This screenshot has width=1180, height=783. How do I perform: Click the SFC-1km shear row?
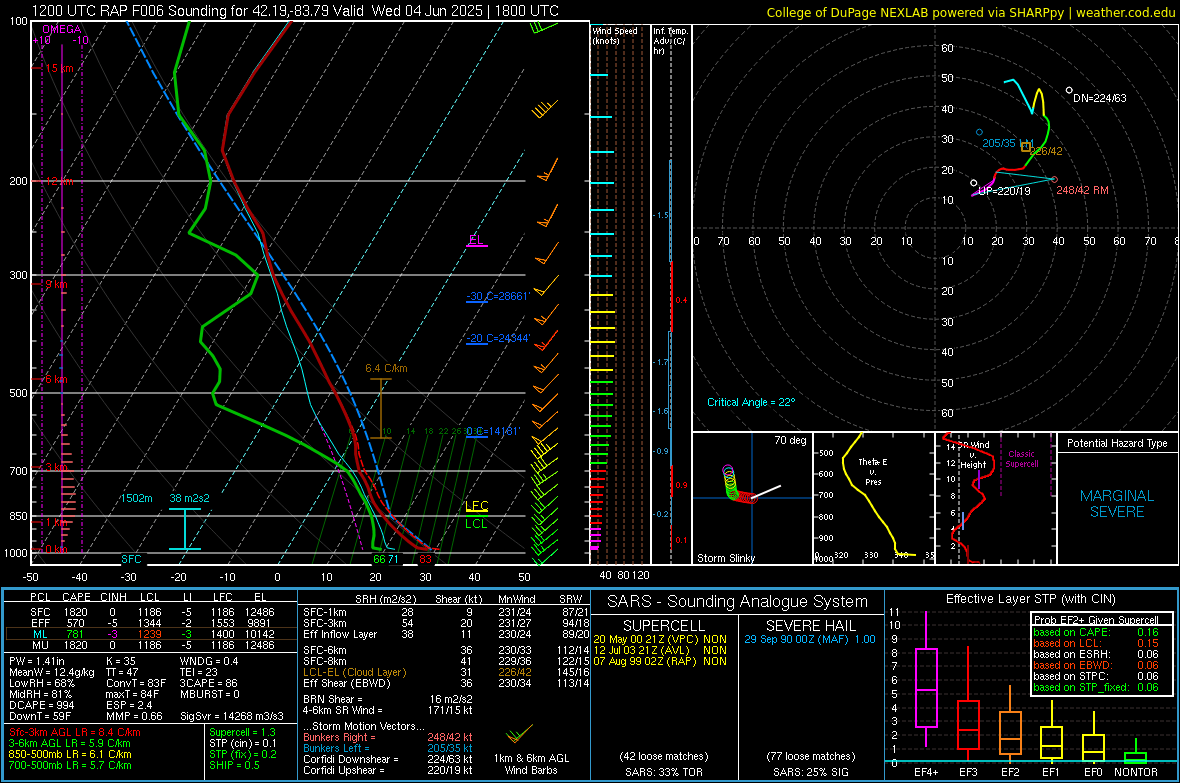click(446, 612)
